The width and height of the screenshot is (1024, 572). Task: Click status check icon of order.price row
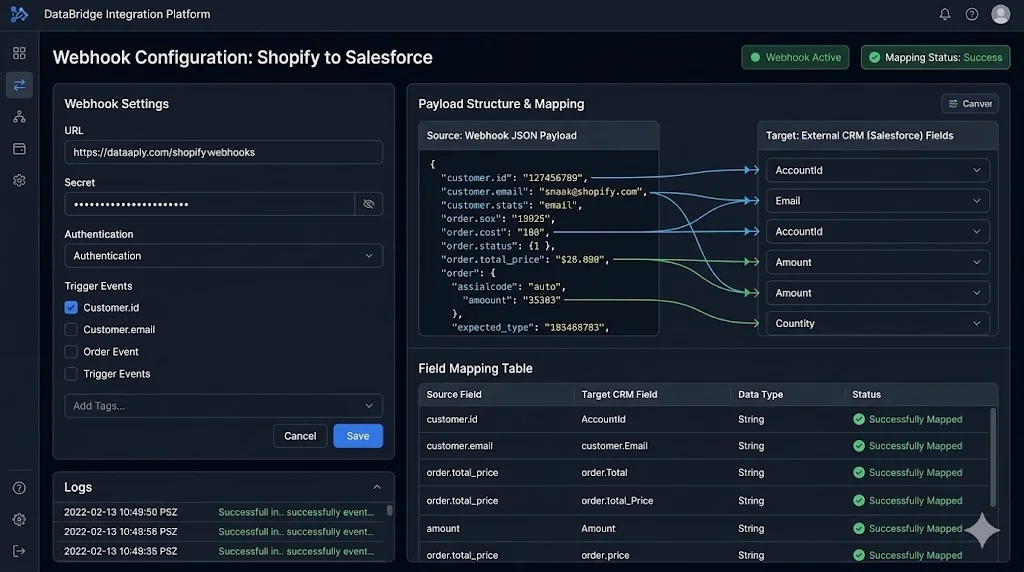859,555
